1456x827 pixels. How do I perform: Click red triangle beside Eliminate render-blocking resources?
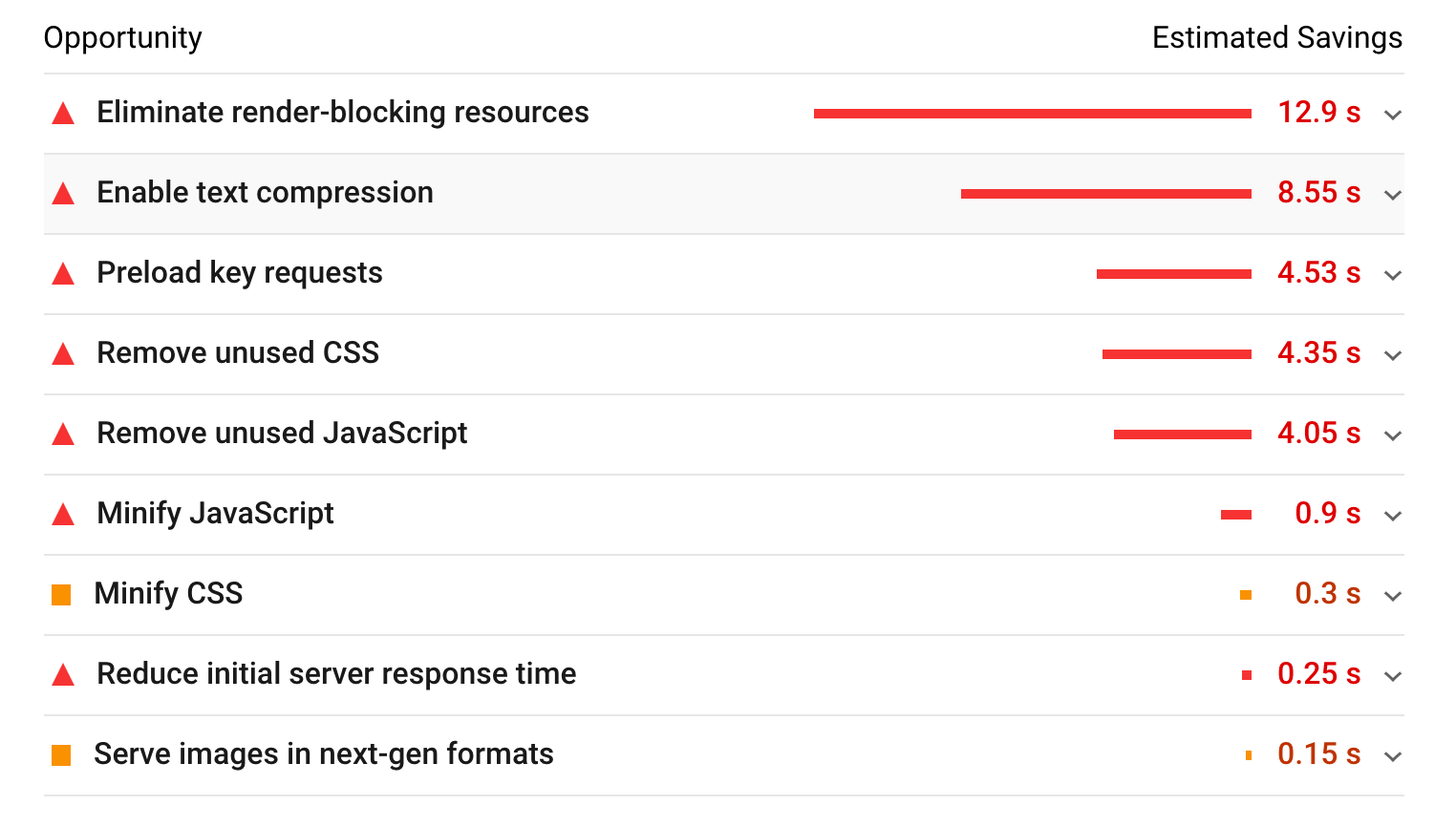pos(63,114)
